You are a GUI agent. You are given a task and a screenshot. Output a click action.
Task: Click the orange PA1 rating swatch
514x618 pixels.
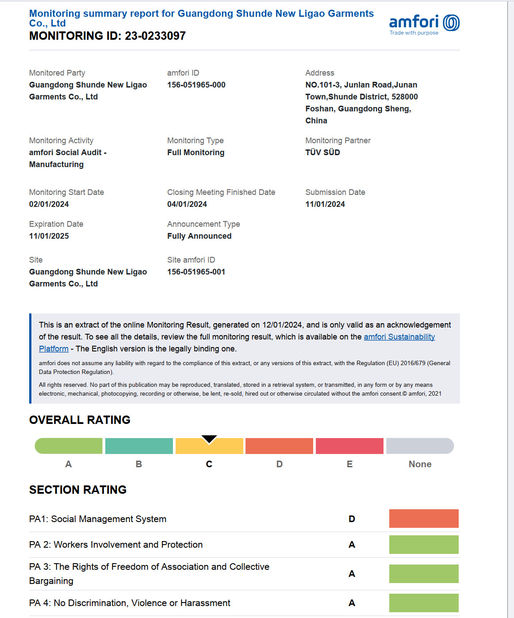tap(424, 518)
